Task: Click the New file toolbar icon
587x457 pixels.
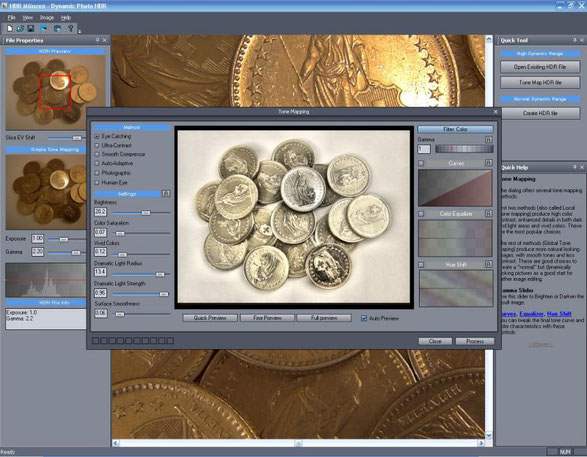Action: [10, 28]
